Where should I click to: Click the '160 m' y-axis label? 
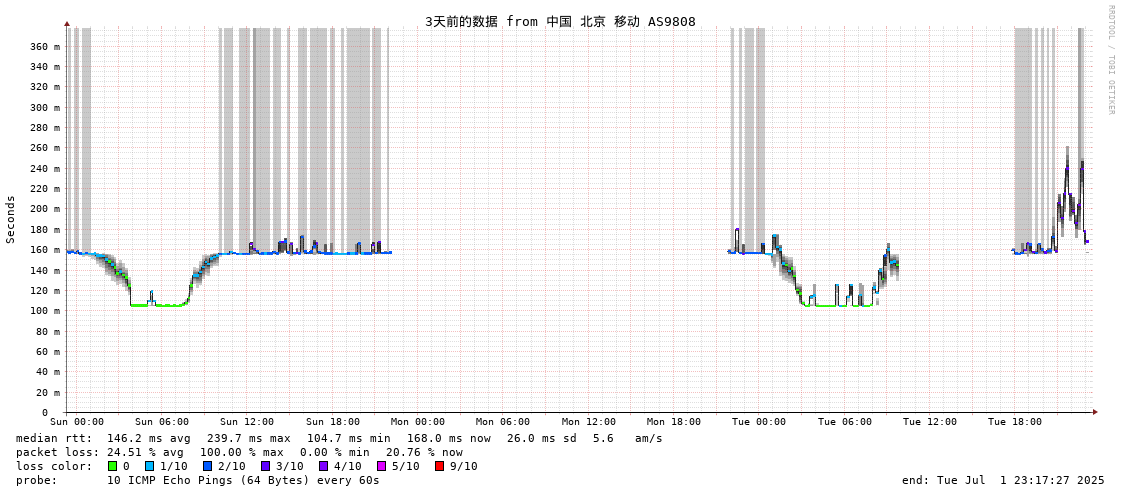pos(45,250)
